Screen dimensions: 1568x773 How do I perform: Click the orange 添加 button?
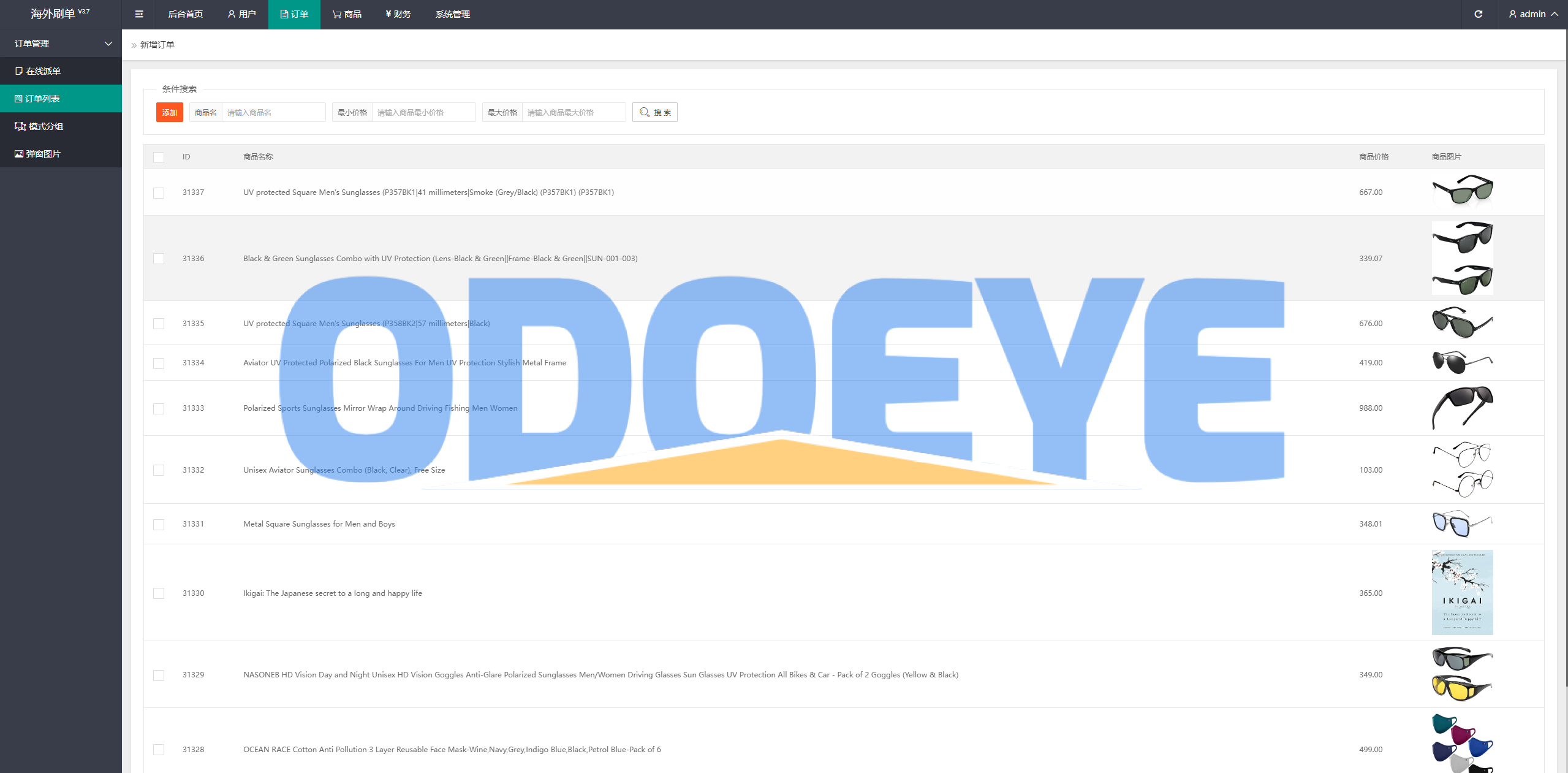[x=170, y=112]
